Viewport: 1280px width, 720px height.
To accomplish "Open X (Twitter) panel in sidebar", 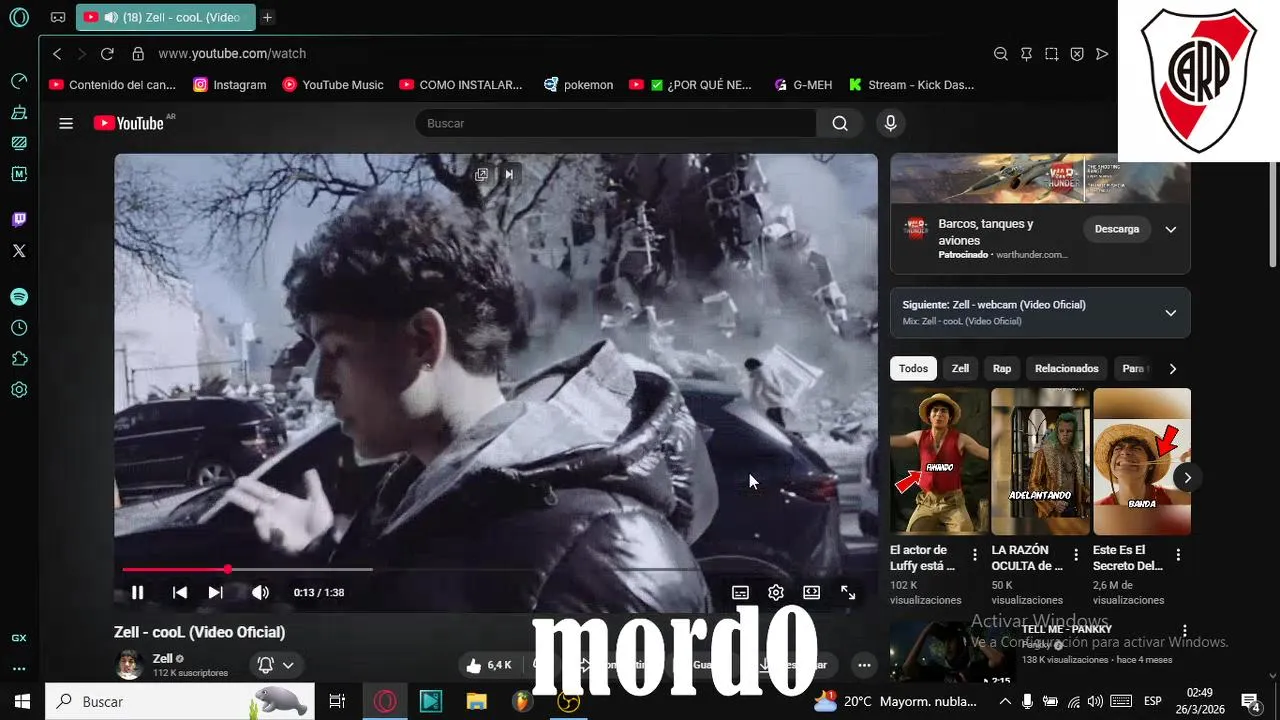I will pos(19,251).
